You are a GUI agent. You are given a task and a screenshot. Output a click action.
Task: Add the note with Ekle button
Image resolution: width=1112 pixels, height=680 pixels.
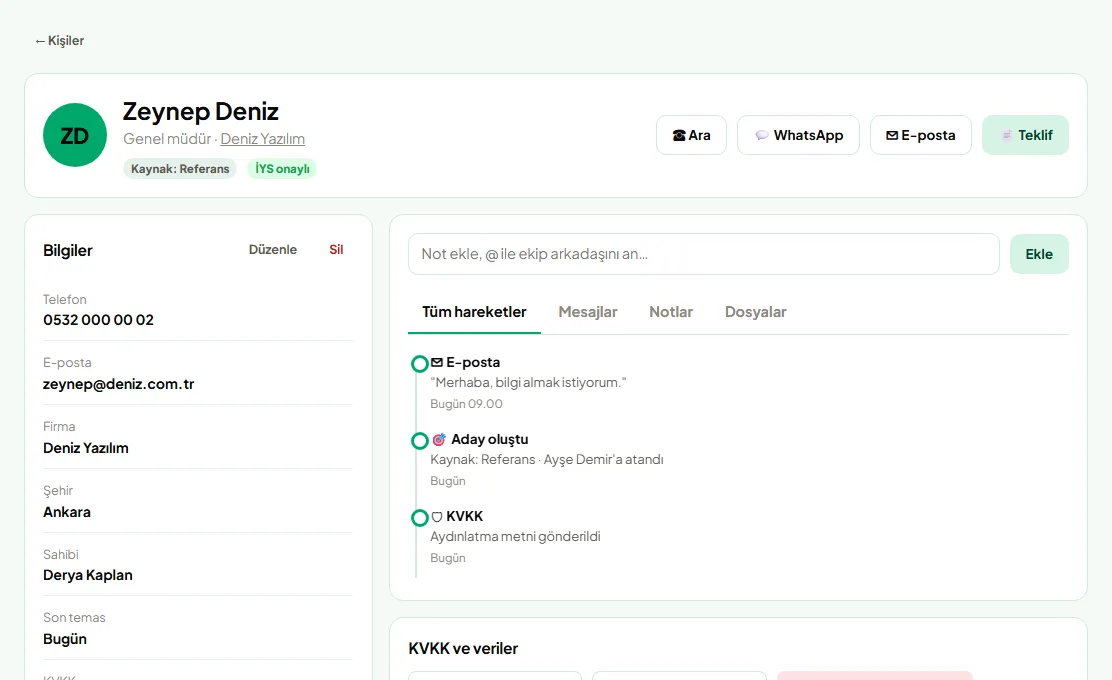tap(1039, 254)
